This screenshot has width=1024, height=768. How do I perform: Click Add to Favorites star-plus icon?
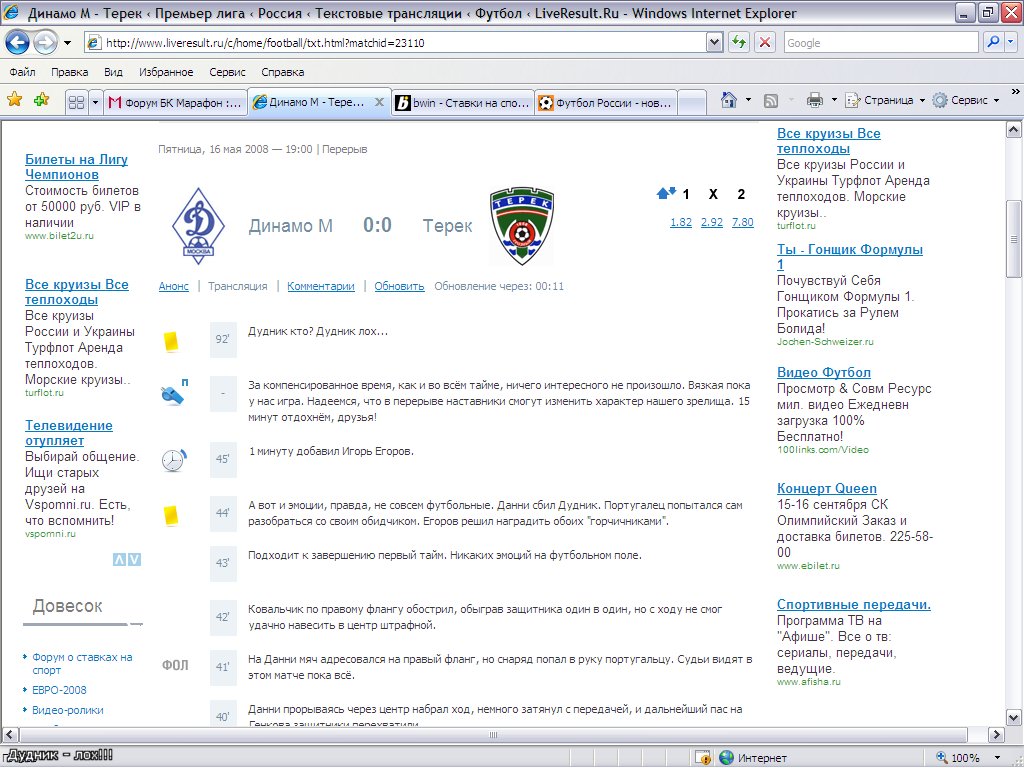[x=42, y=100]
